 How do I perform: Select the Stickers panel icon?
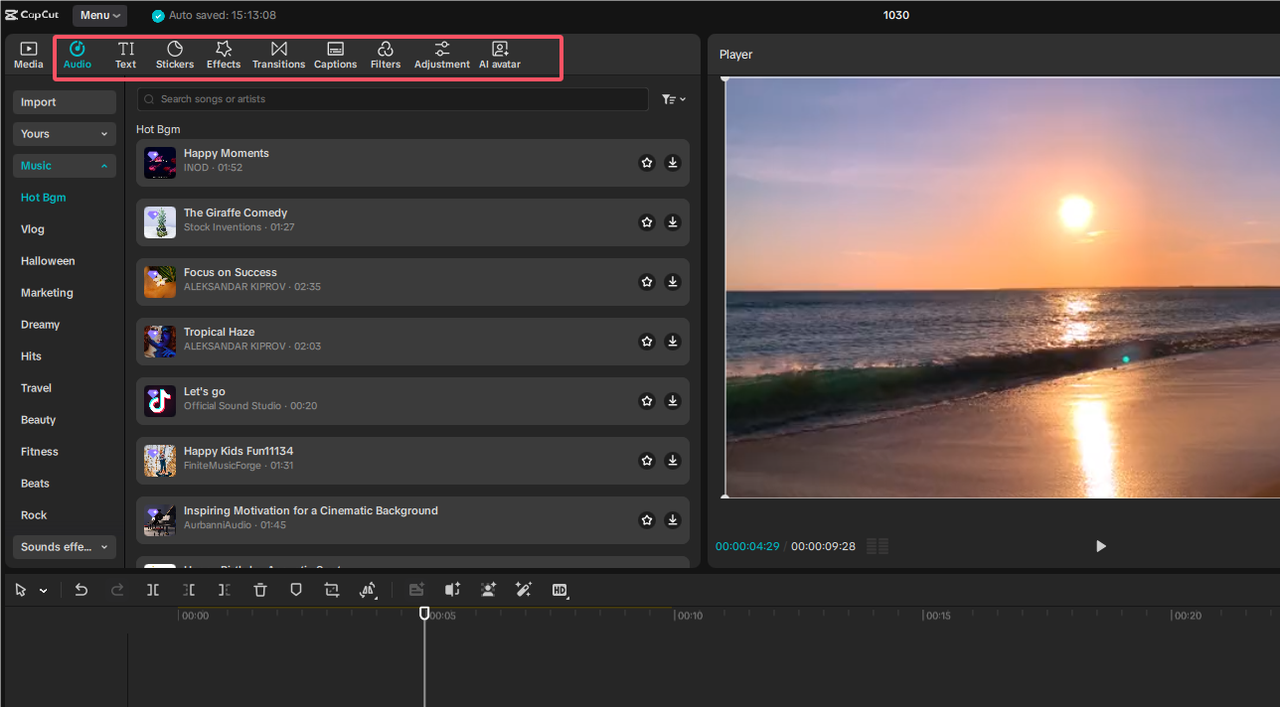point(174,54)
